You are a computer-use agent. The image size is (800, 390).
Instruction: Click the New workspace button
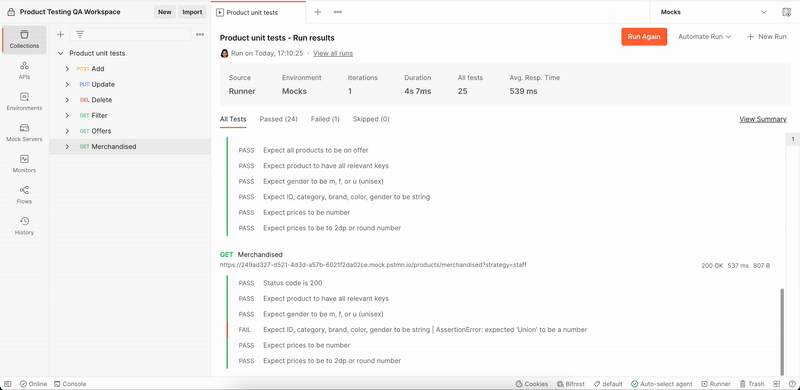(165, 12)
